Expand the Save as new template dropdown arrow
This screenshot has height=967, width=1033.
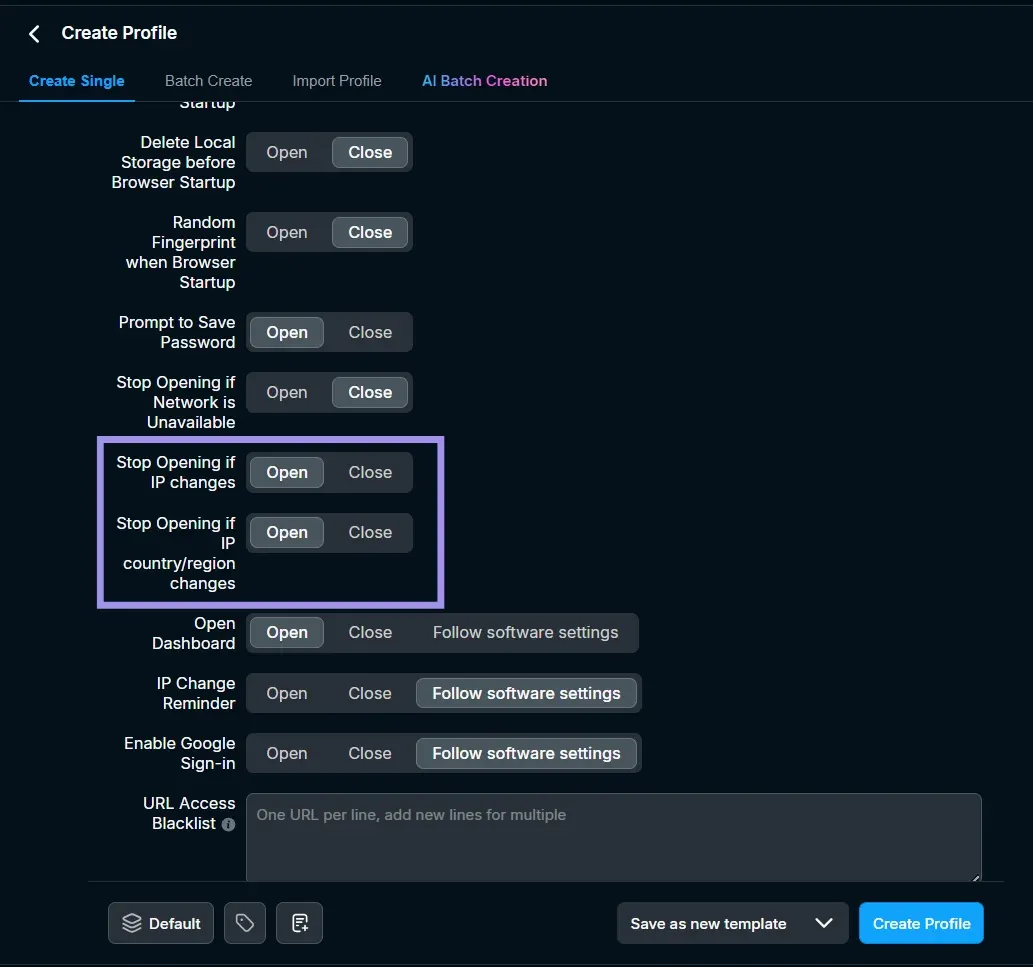coord(824,923)
